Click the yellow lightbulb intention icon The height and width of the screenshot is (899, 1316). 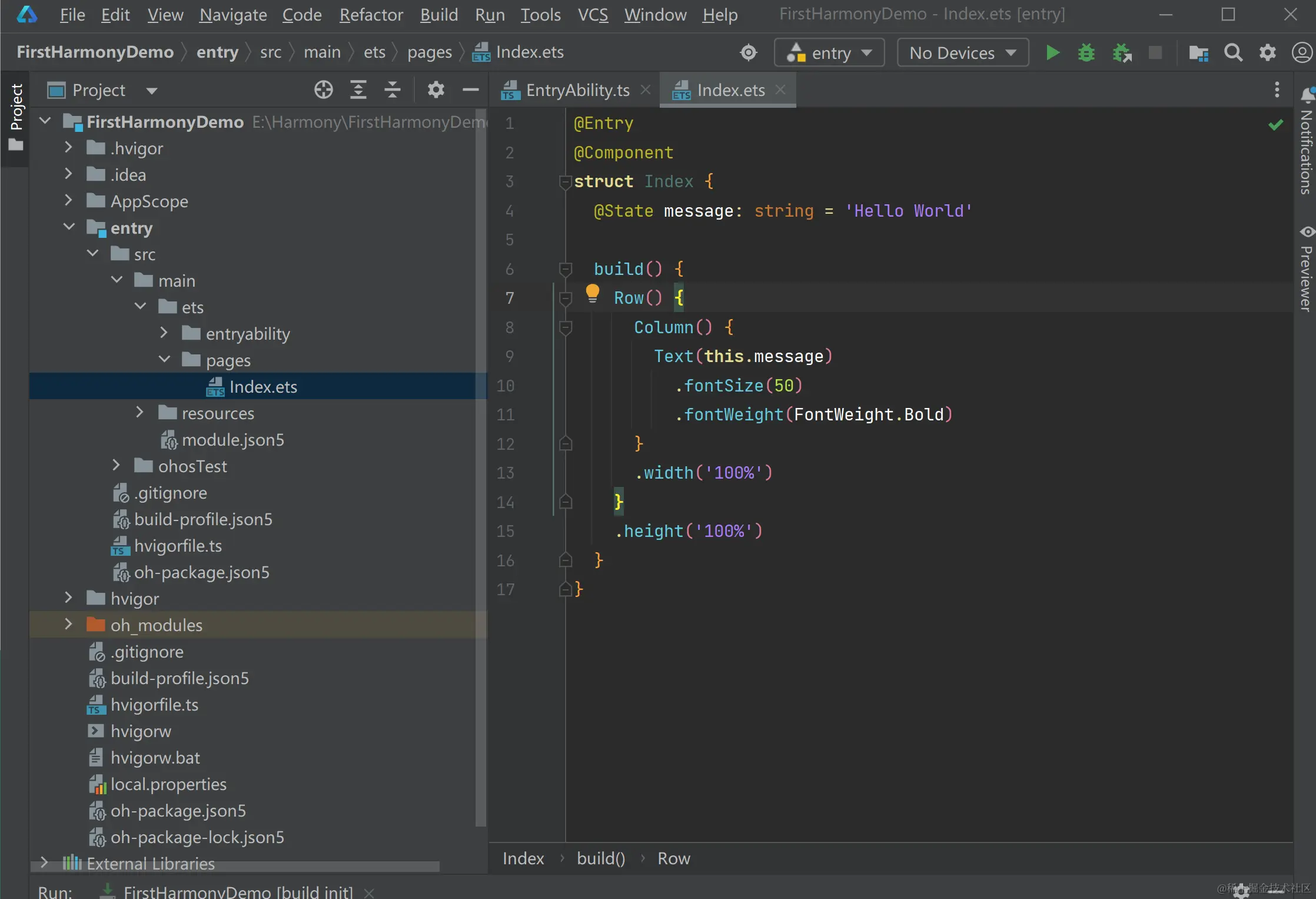pyautogui.click(x=592, y=293)
